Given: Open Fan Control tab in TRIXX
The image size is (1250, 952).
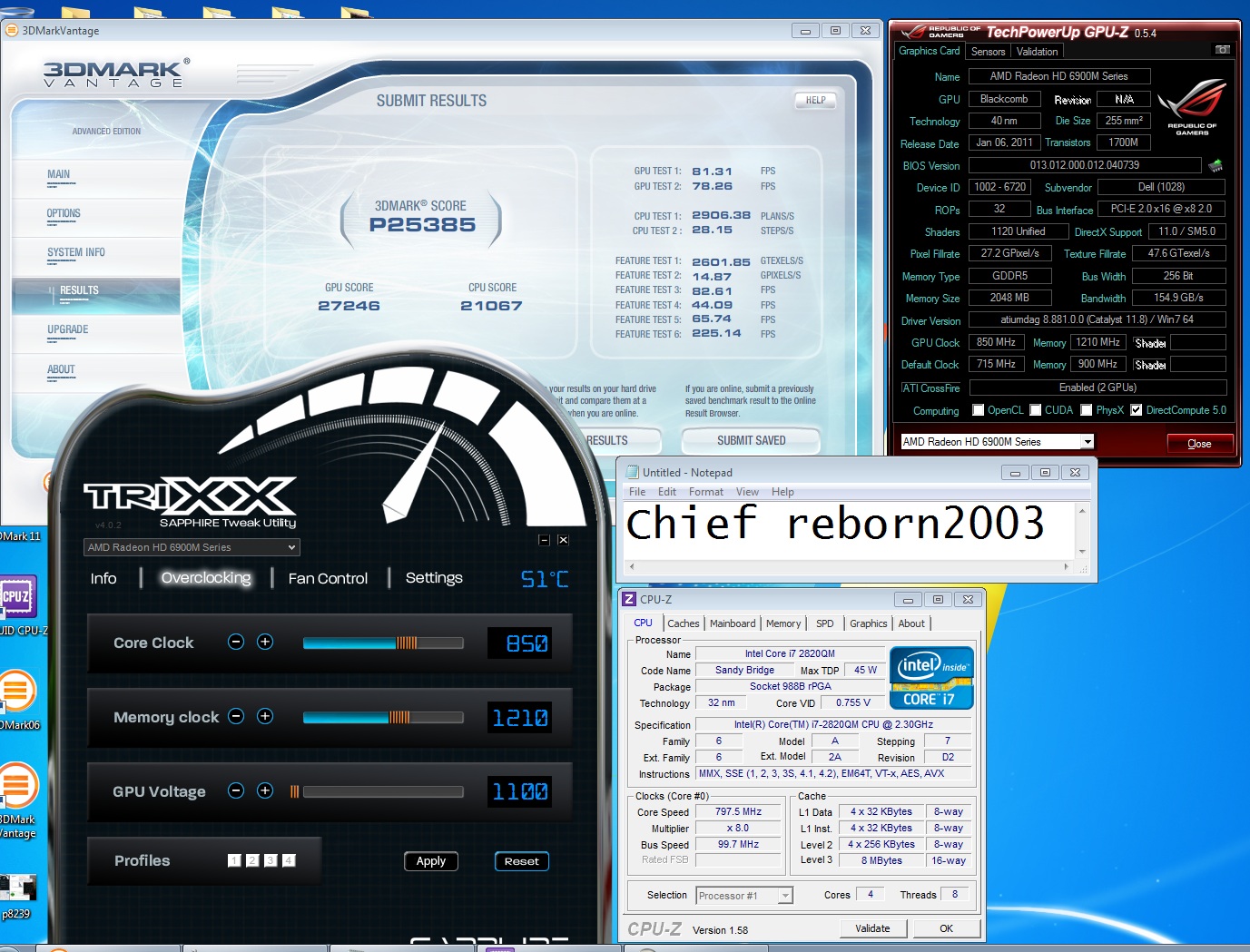Looking at the screenshot, I should click(328, 578).
